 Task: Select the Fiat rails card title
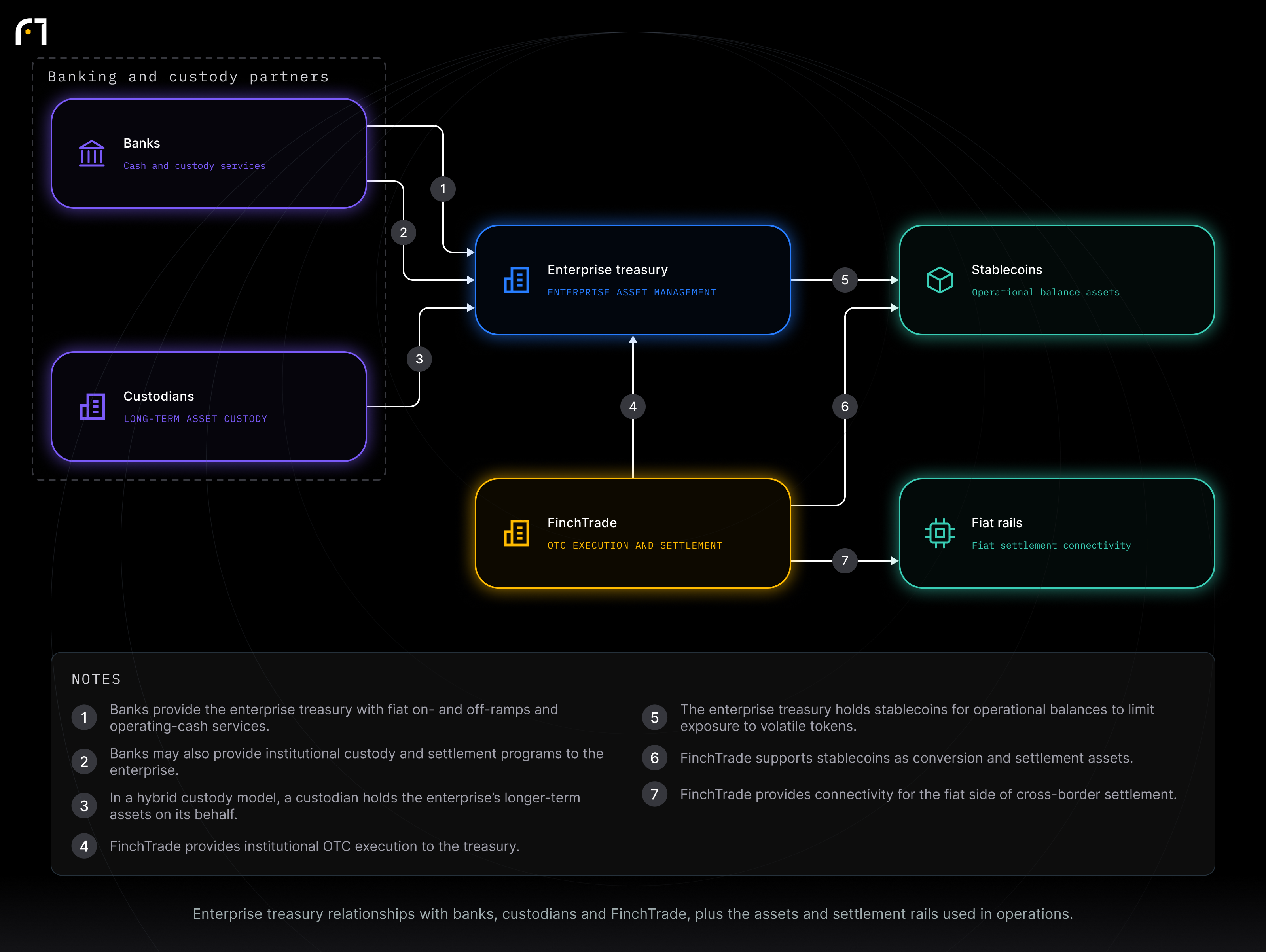pos(997,523)
